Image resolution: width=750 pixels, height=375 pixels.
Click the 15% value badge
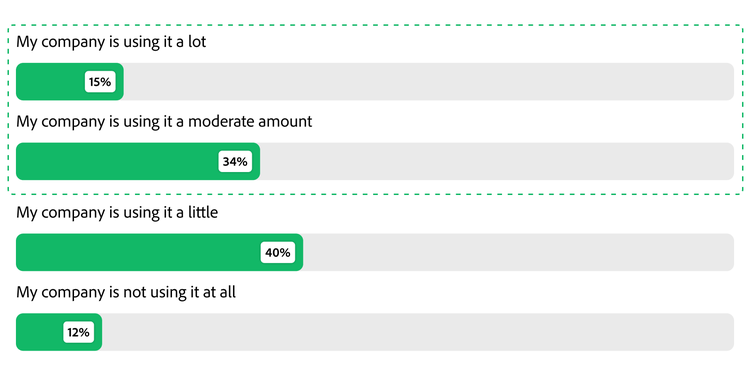[x=100, y=82]
